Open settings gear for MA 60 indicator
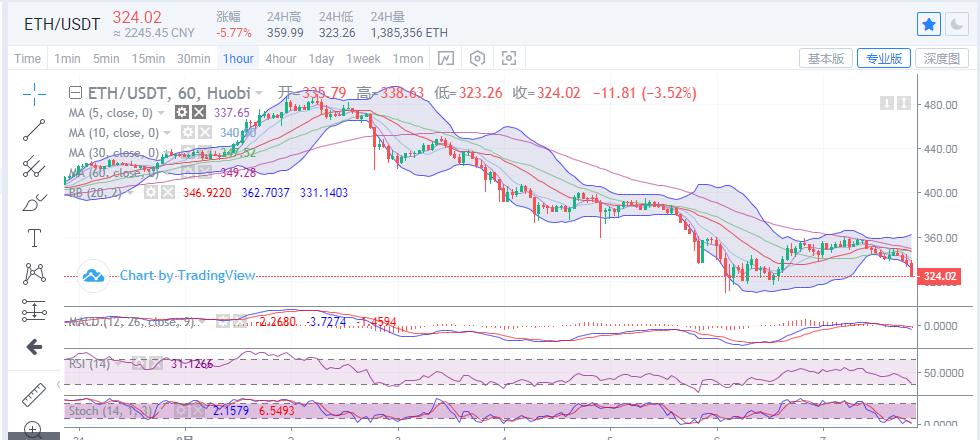Image resolution: width=980 pixels, height=440 pixels. [x=187, y=172]
